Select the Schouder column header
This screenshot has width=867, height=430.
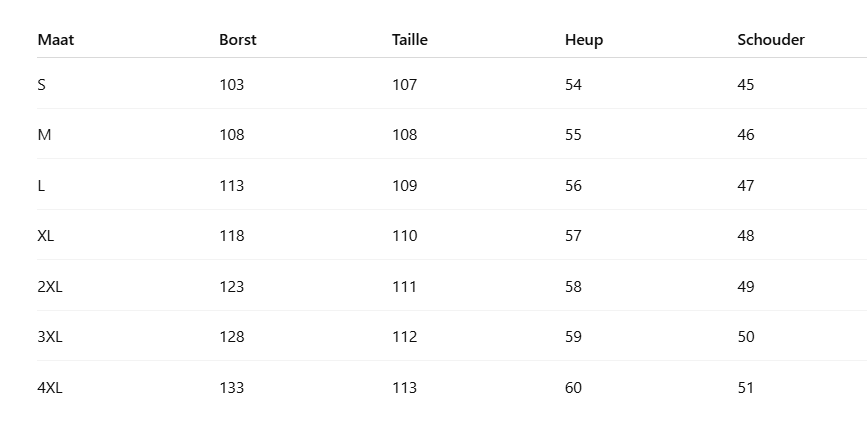[771, 40]
